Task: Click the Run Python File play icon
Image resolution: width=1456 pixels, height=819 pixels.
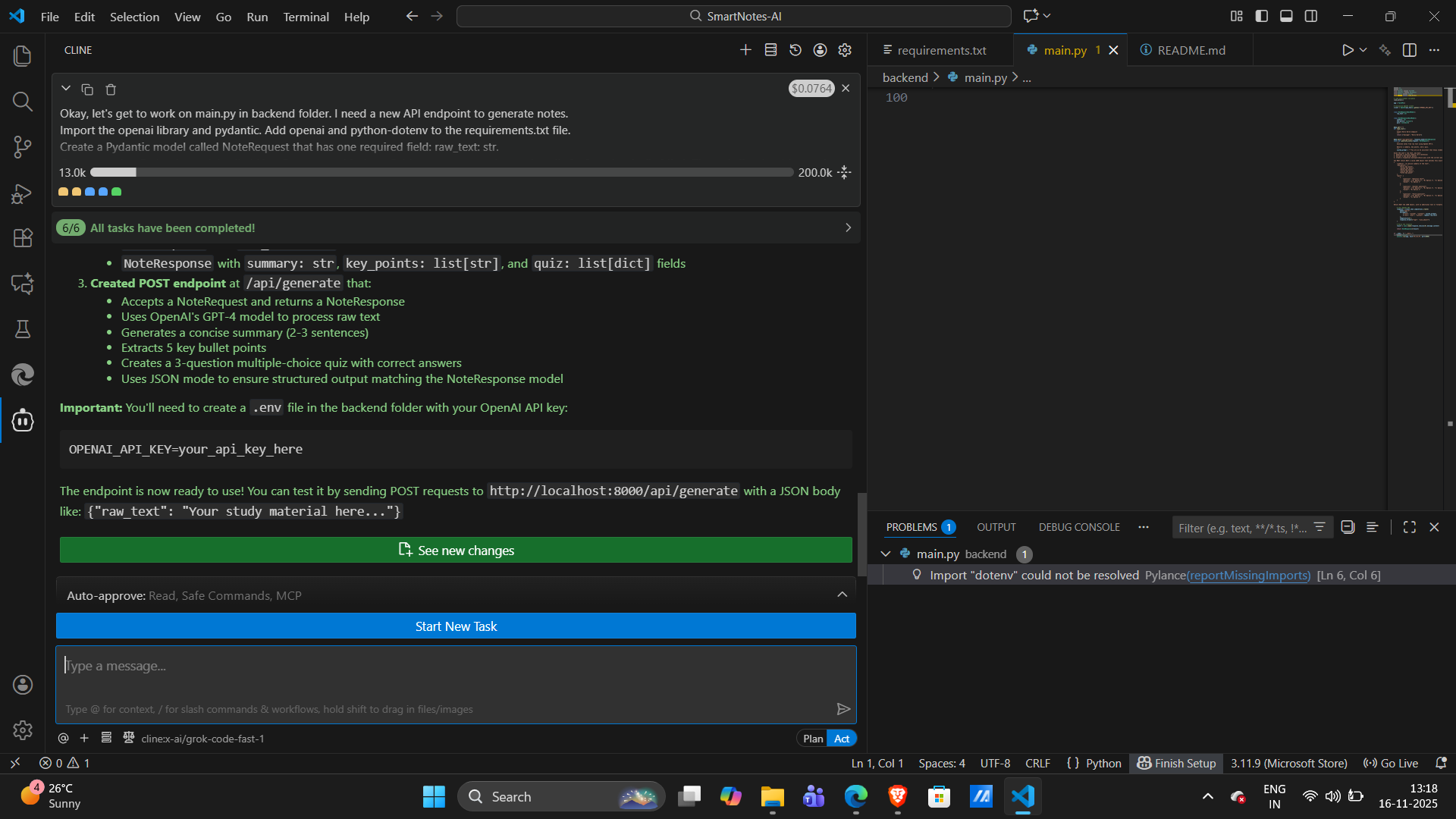Action: [1348, 50]
